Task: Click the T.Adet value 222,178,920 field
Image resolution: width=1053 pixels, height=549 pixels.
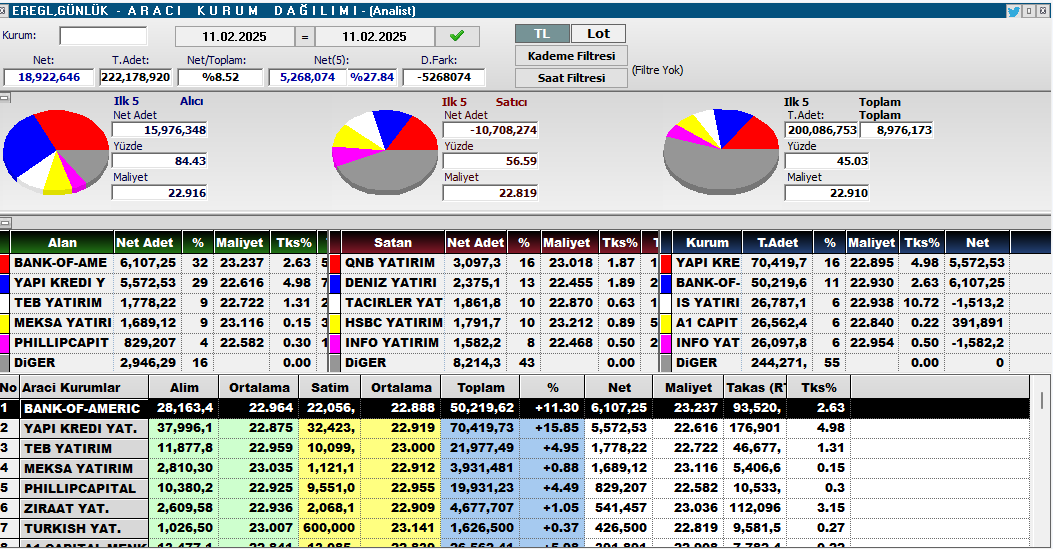Action: (x=136, y=77)
